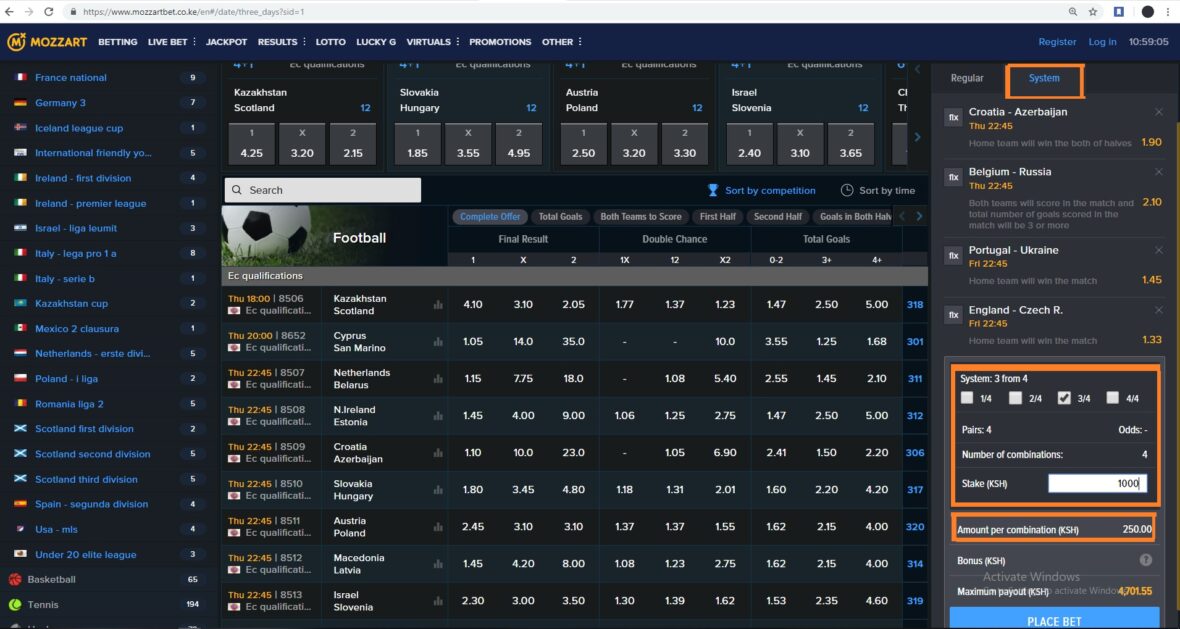Image resolution: width=1180 pixels, height=629 pixels.
Task: Open the LOTTO page
Action: click(x=330, y=42)
